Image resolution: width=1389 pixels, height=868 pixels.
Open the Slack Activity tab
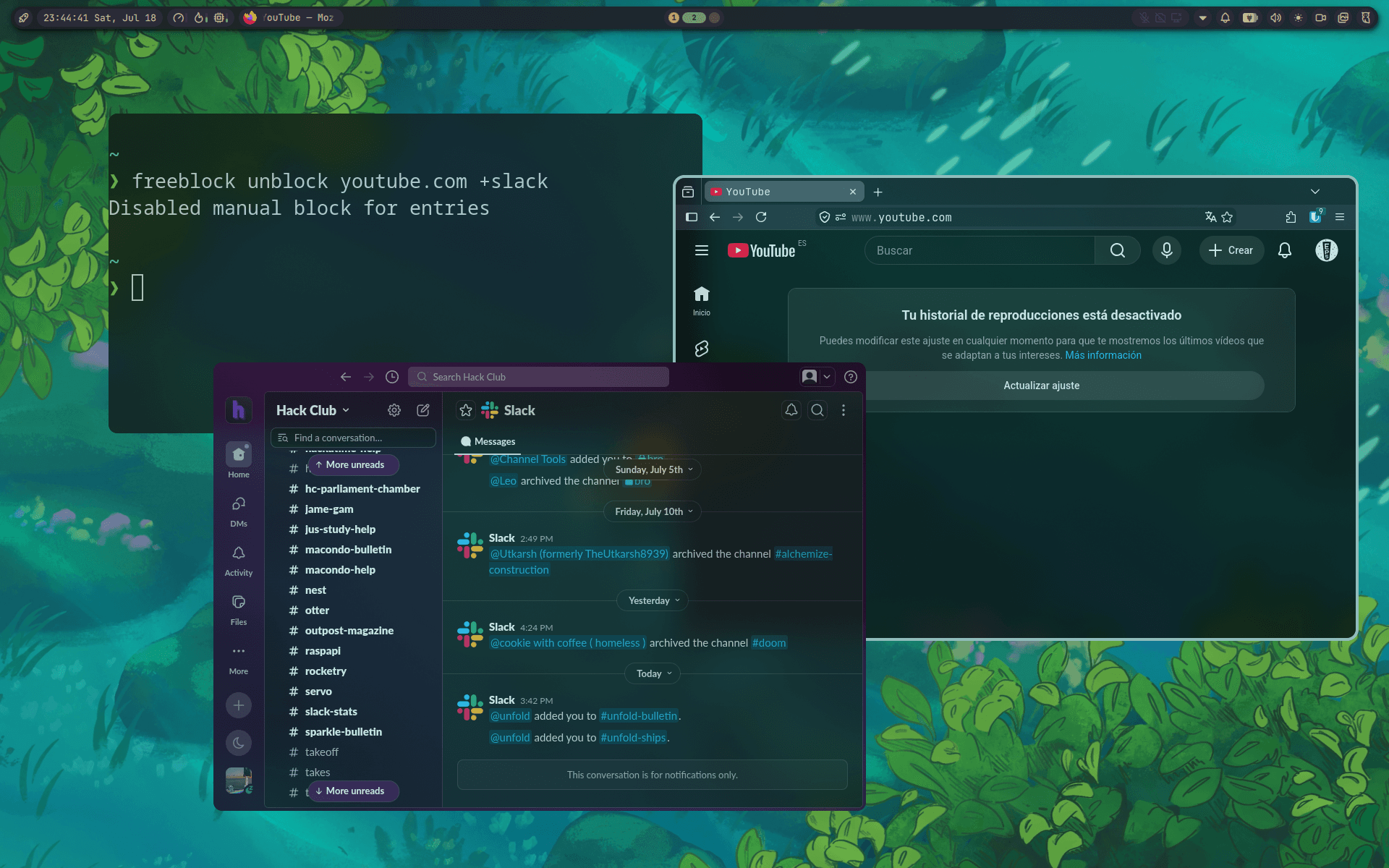(239, 561)
